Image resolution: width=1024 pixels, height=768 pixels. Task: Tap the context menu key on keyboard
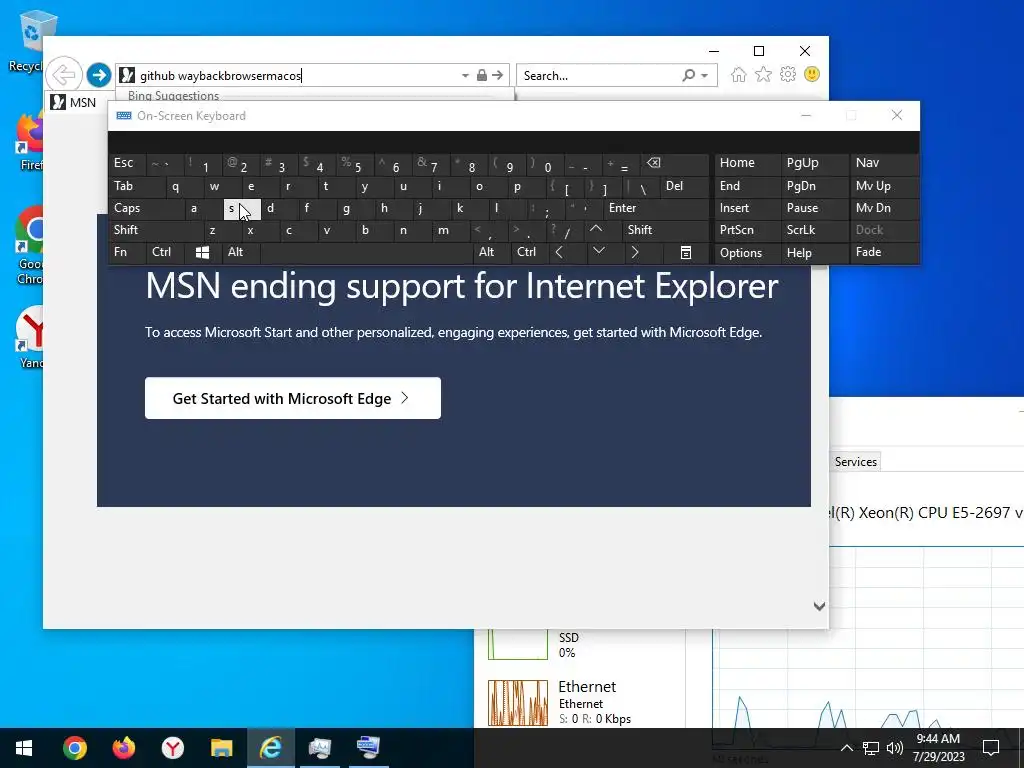[686, 252]
